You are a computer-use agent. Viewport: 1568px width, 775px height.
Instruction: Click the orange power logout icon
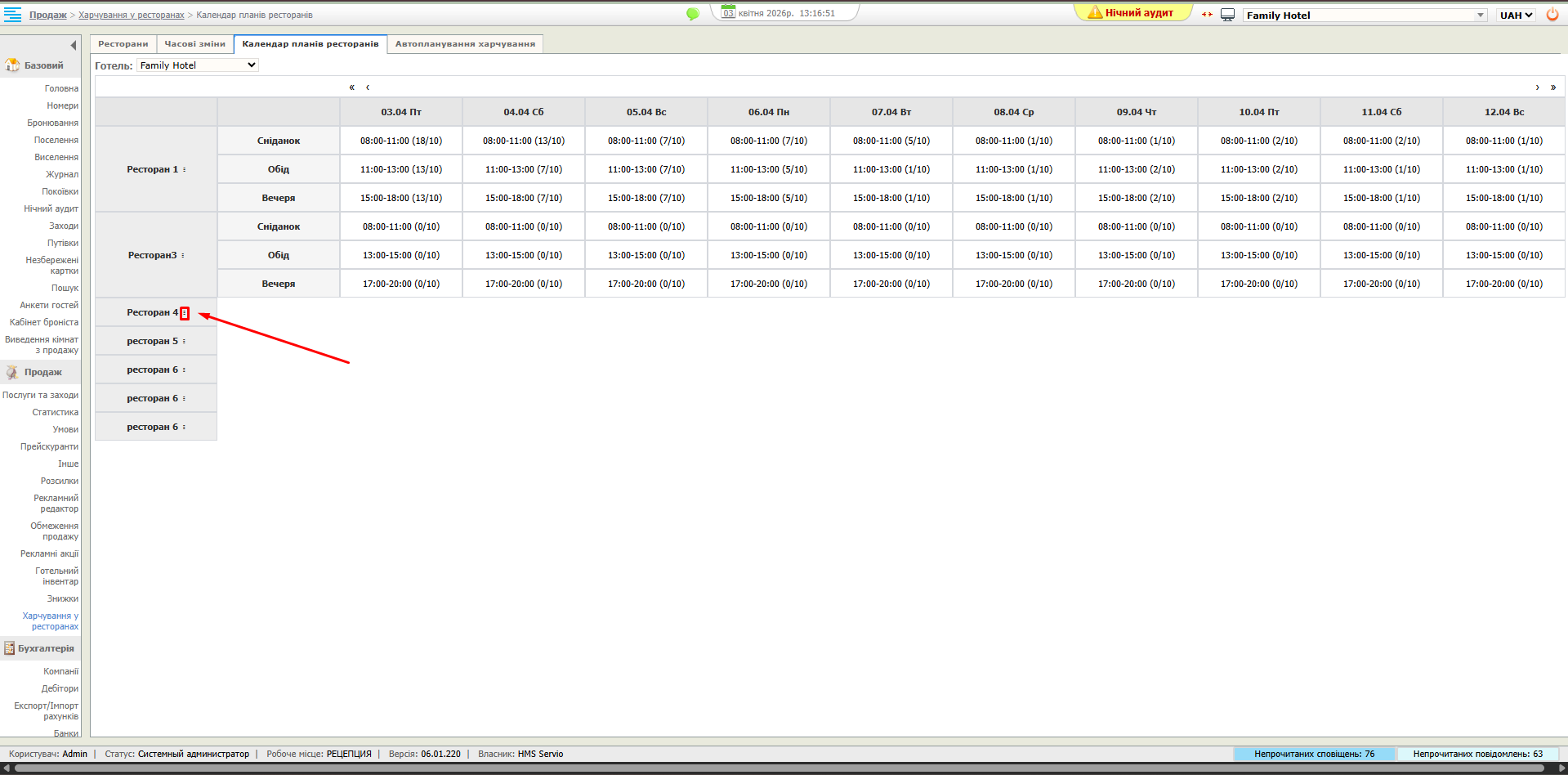click(x=1552, y=15)
